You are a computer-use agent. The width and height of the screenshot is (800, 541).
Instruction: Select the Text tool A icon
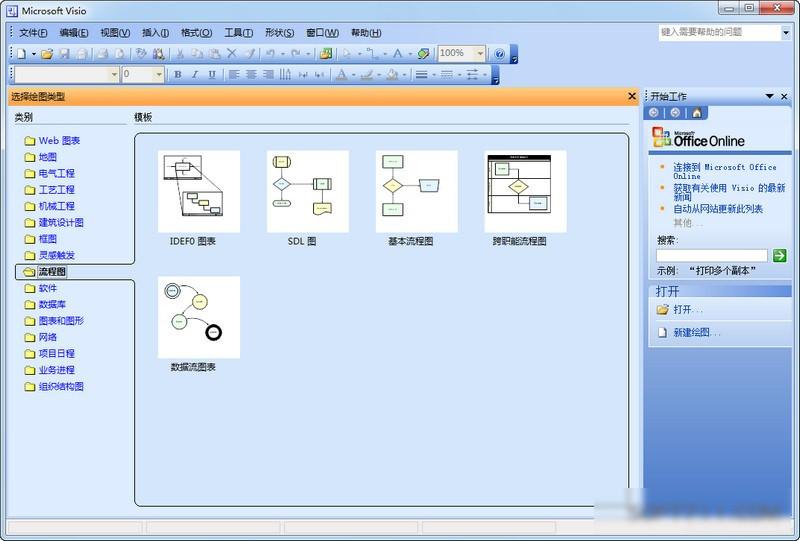point(397,54)
